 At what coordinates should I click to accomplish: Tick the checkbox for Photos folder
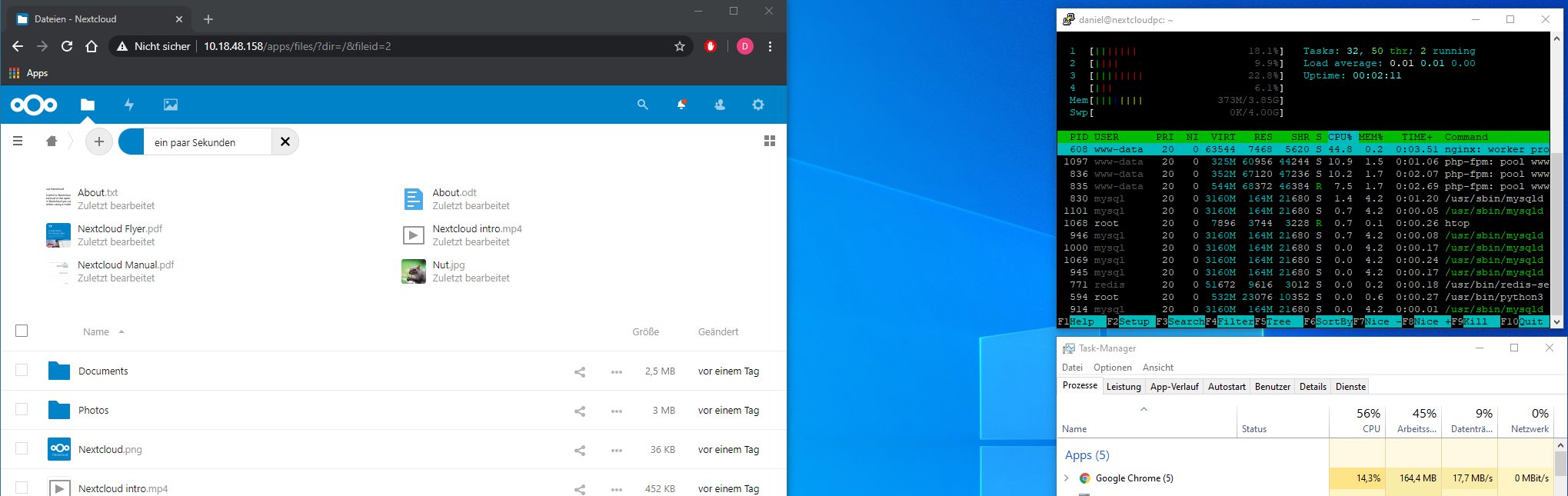(x=22, y=409)
